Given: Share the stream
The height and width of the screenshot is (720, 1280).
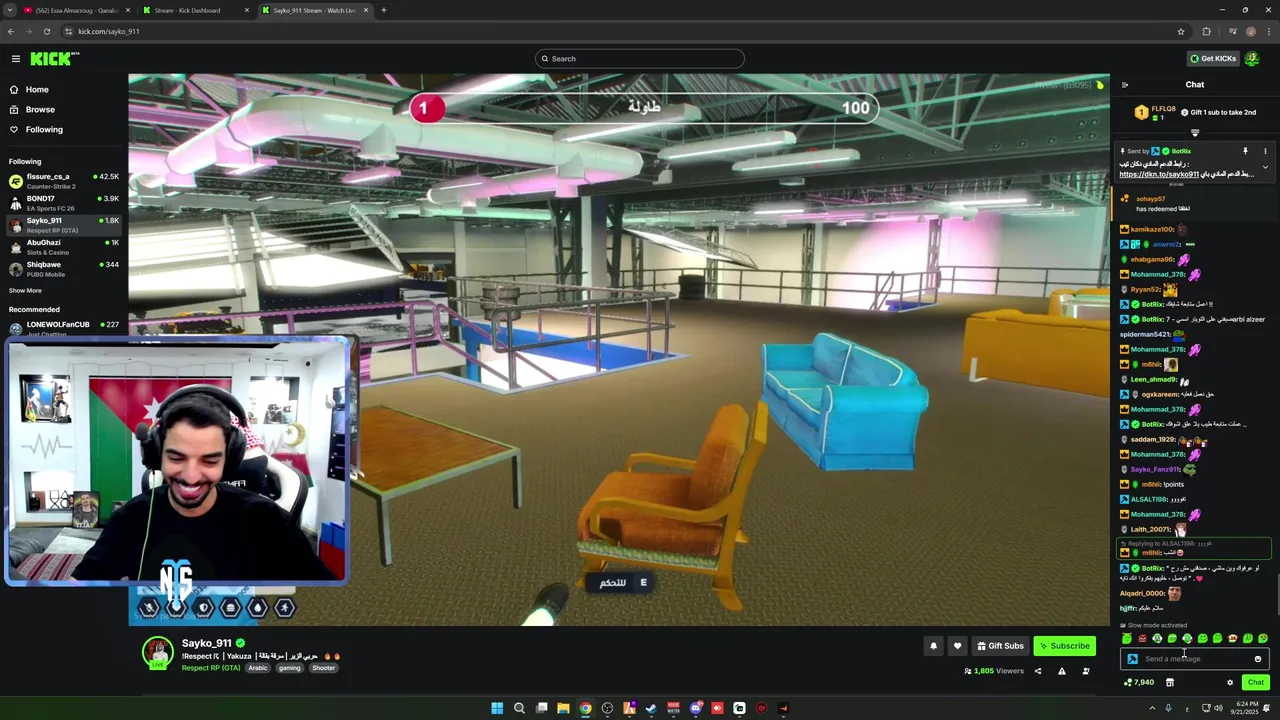Looking at the screenshot, I should (1038, 671).
